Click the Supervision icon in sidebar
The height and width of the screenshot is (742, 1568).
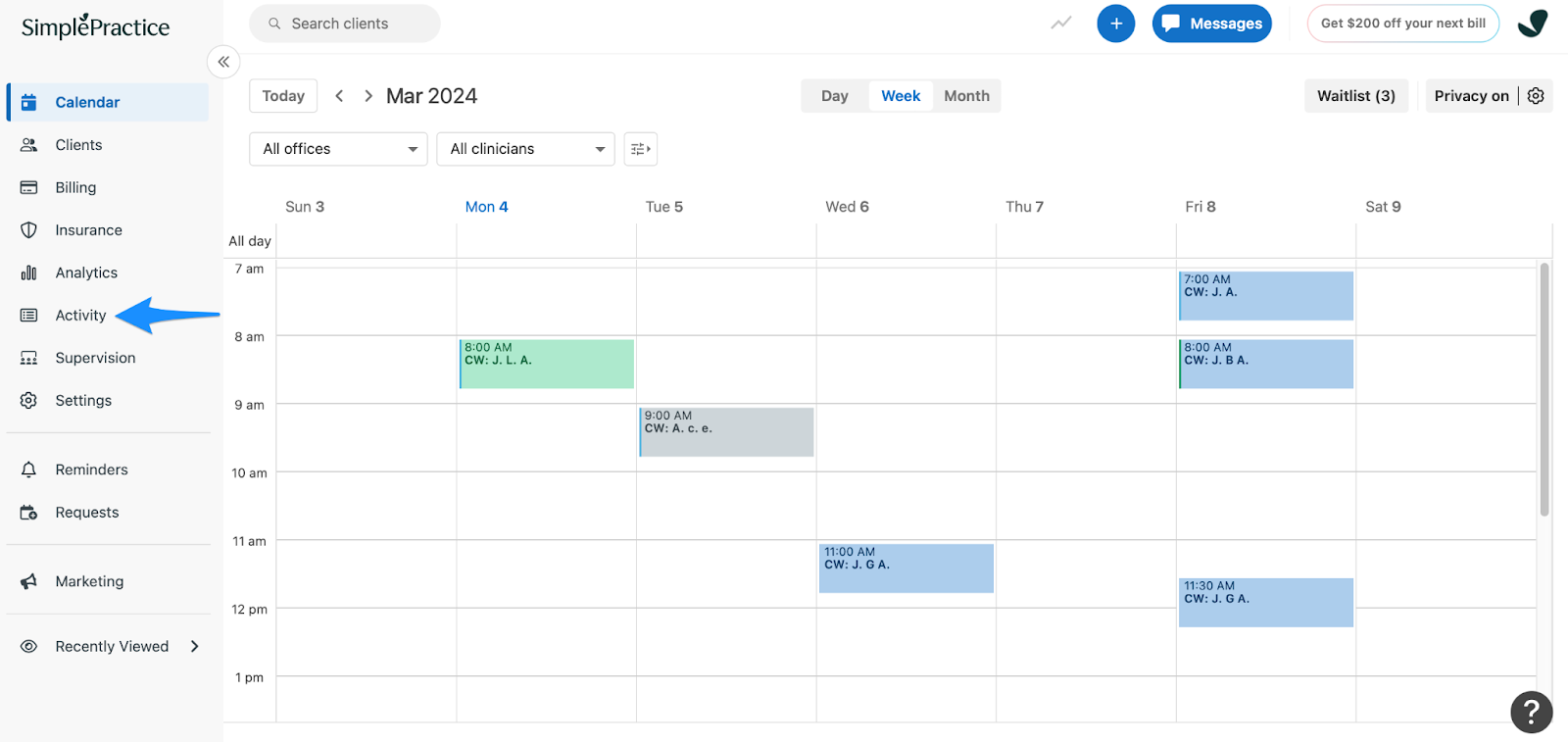click(28, 358)
